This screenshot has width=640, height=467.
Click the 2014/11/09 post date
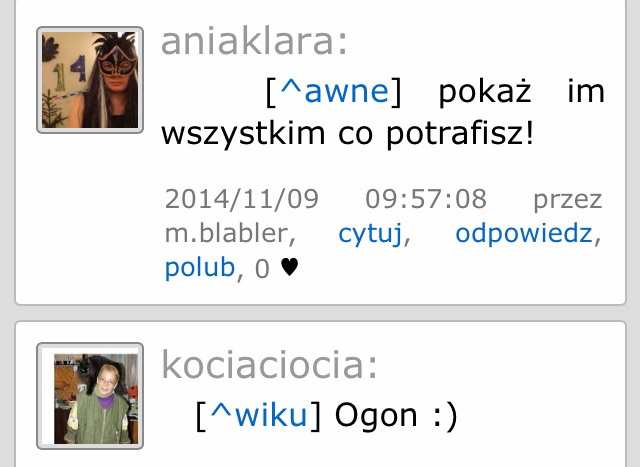click(242, 199)
